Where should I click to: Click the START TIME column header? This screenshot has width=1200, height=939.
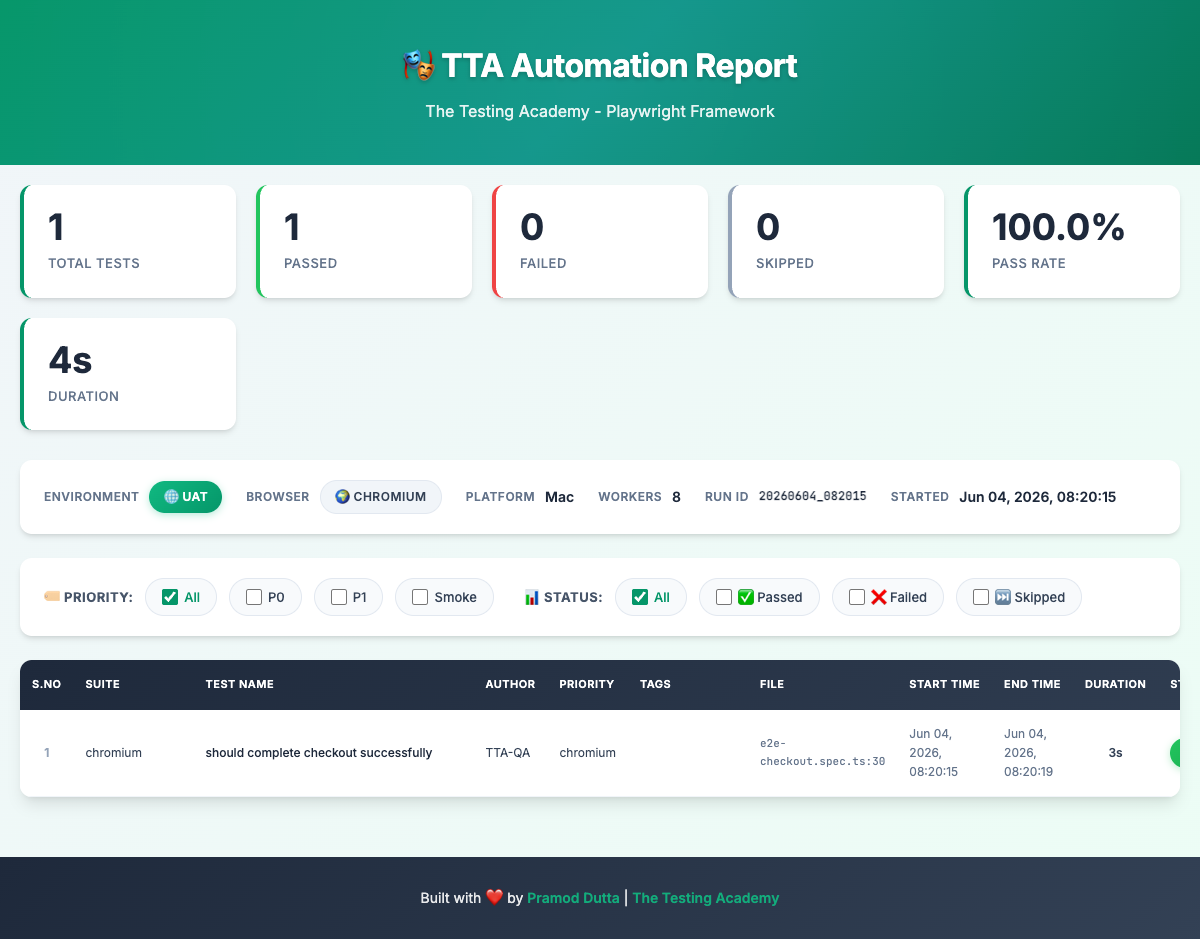point(944,685)
